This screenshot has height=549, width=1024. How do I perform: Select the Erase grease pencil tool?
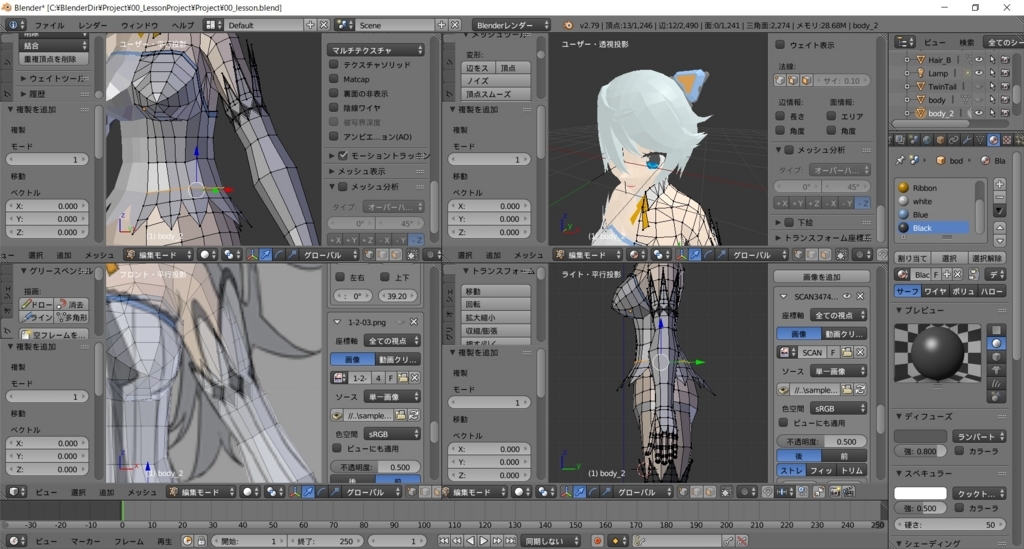point(71,304)
